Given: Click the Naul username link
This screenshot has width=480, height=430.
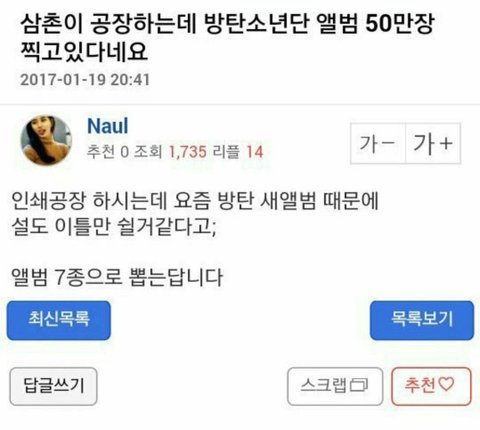Looking at the screenshot, I should (108, 126).
